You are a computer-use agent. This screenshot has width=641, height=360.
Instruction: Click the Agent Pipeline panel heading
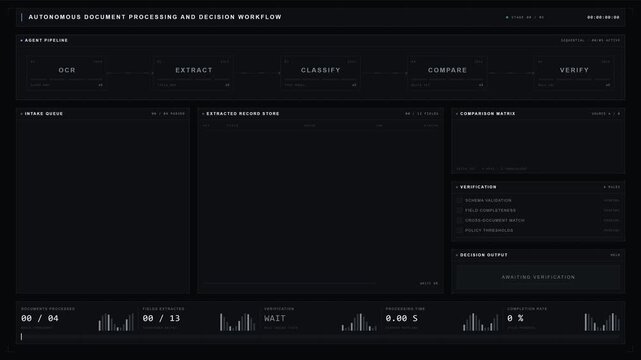tap(46, 40)
